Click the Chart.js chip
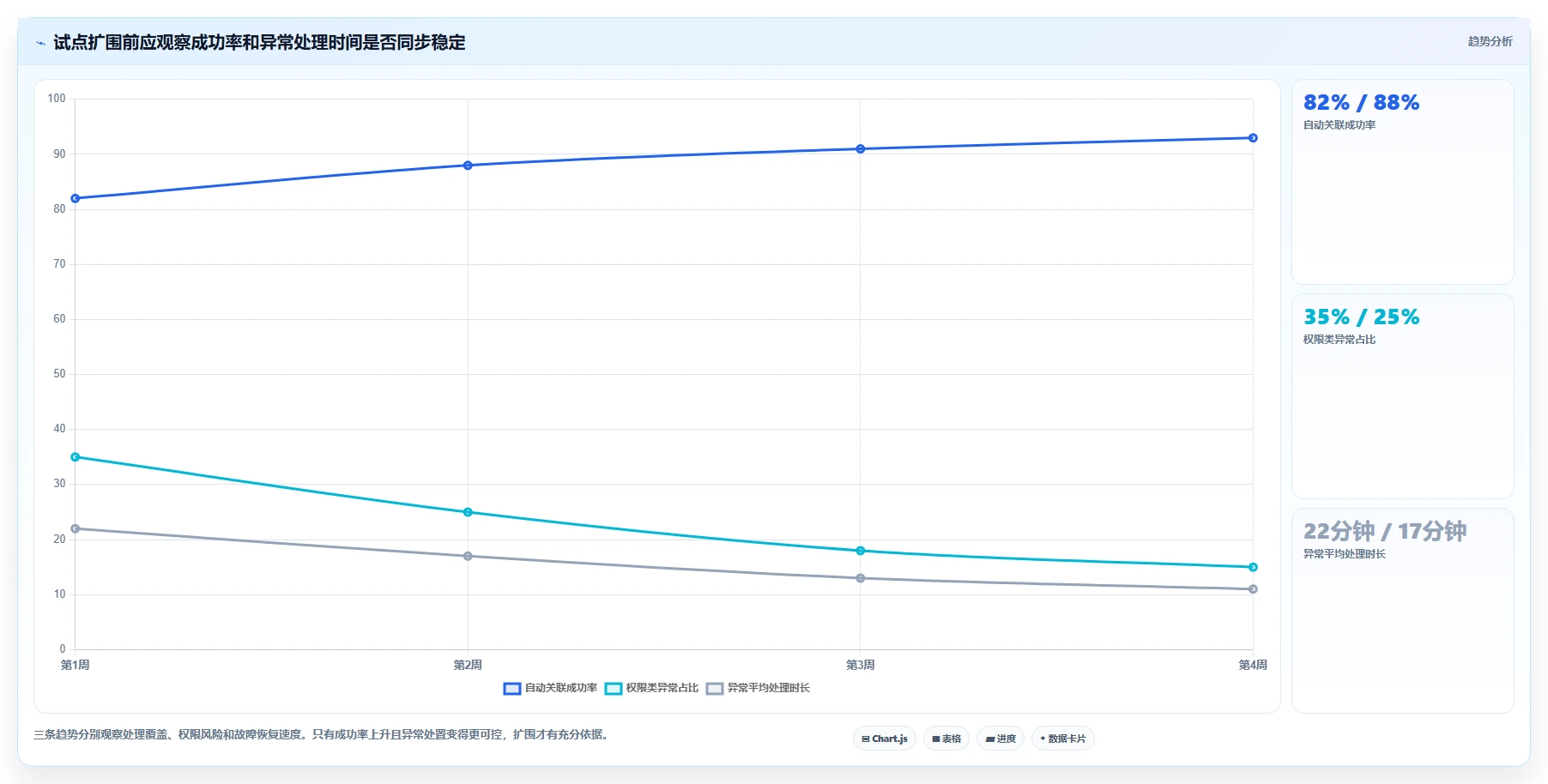The width and height of the screenshot is (1548, 784). pyautogui.click(x=885, y=739)
